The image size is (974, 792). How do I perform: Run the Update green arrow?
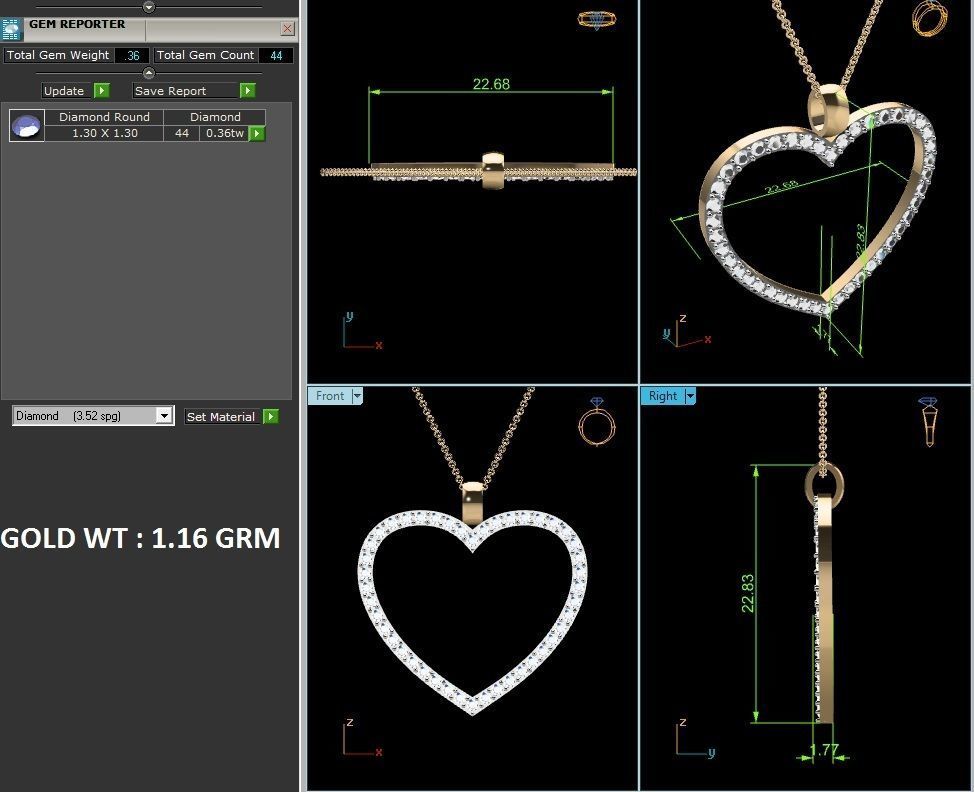102,91
